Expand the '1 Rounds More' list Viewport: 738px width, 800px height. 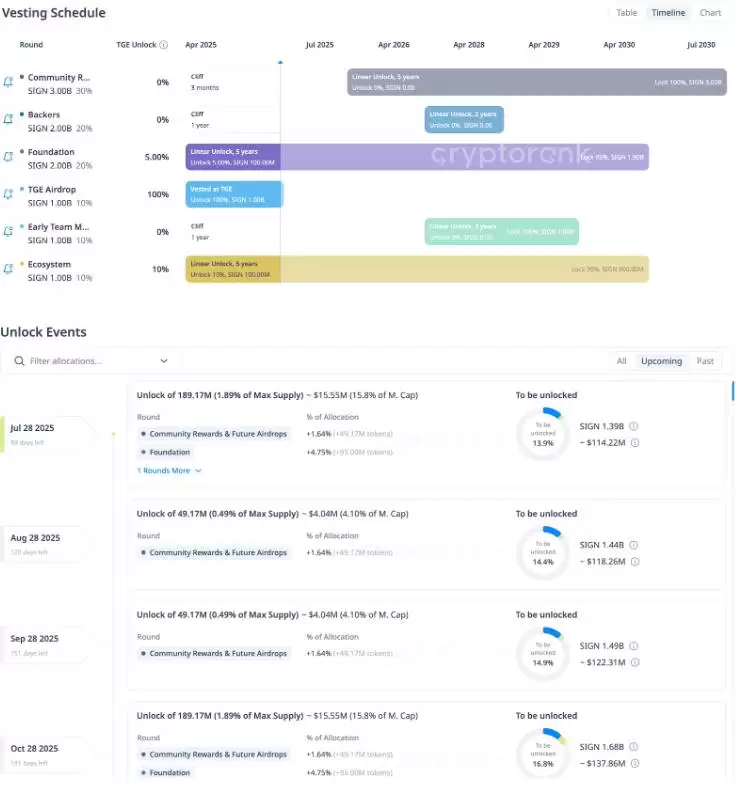(x=170, y=470)
